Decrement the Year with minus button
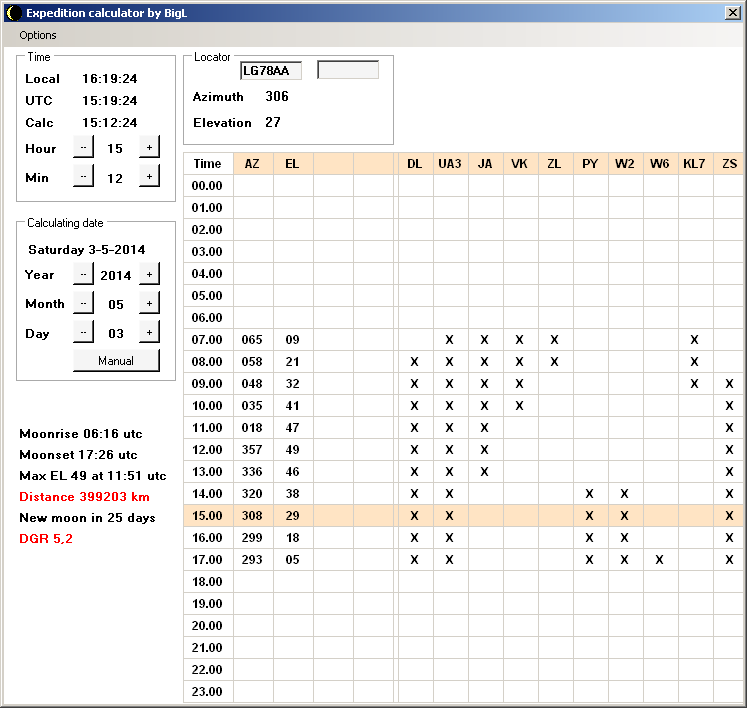This screenshot has height=708, width=747. pyautogui.click(x=83, y=274)
